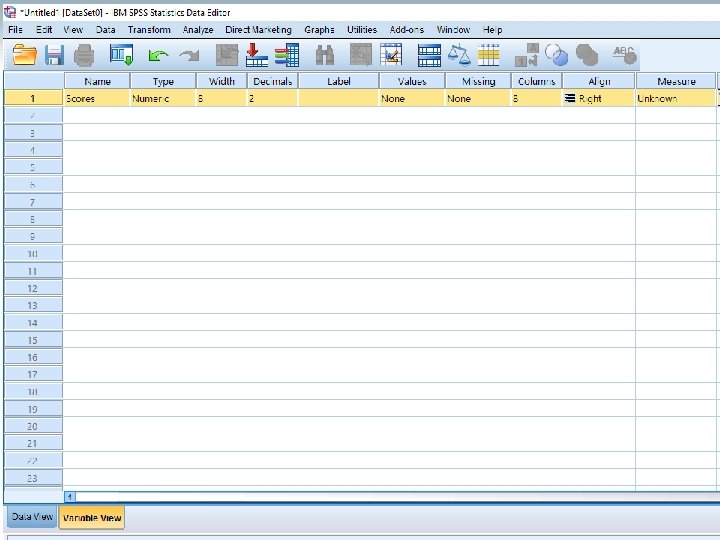Viewport: 720px width, 540px height.
Task: Open the File menu
Action: pos(15,30)
